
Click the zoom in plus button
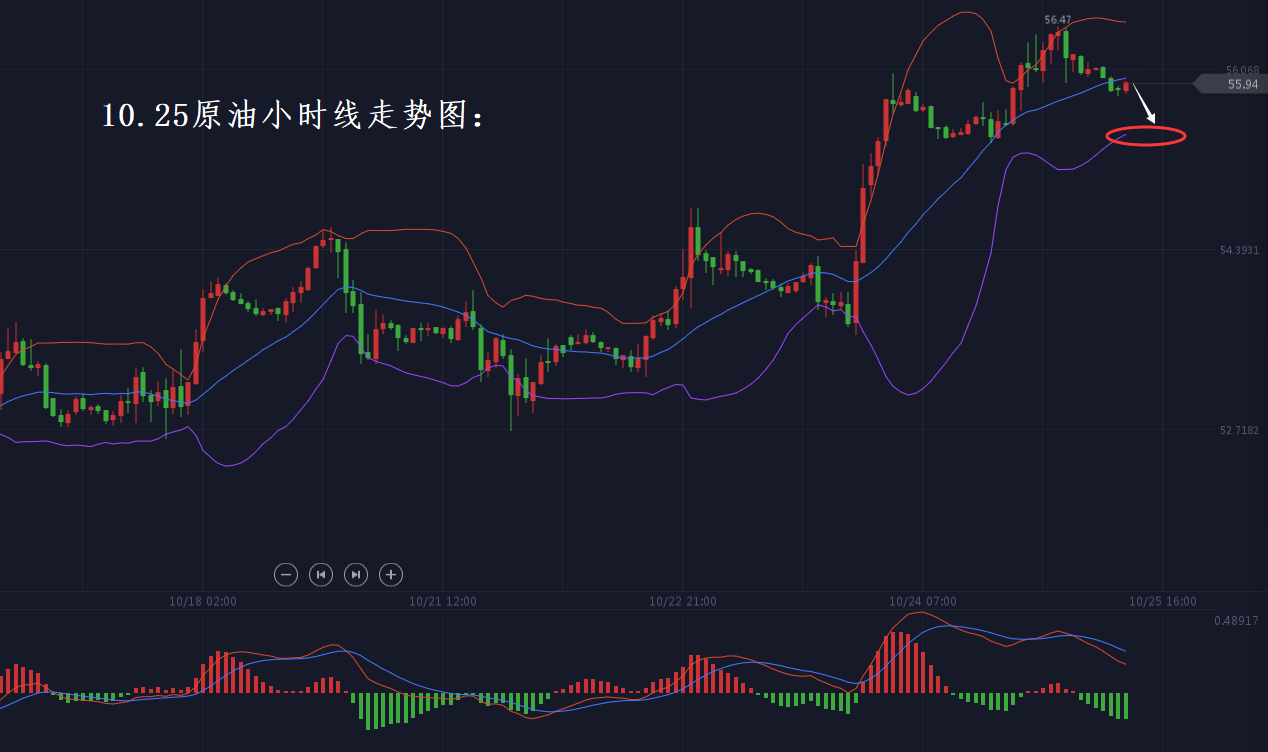pyautogui.click(x=392, y=574)
